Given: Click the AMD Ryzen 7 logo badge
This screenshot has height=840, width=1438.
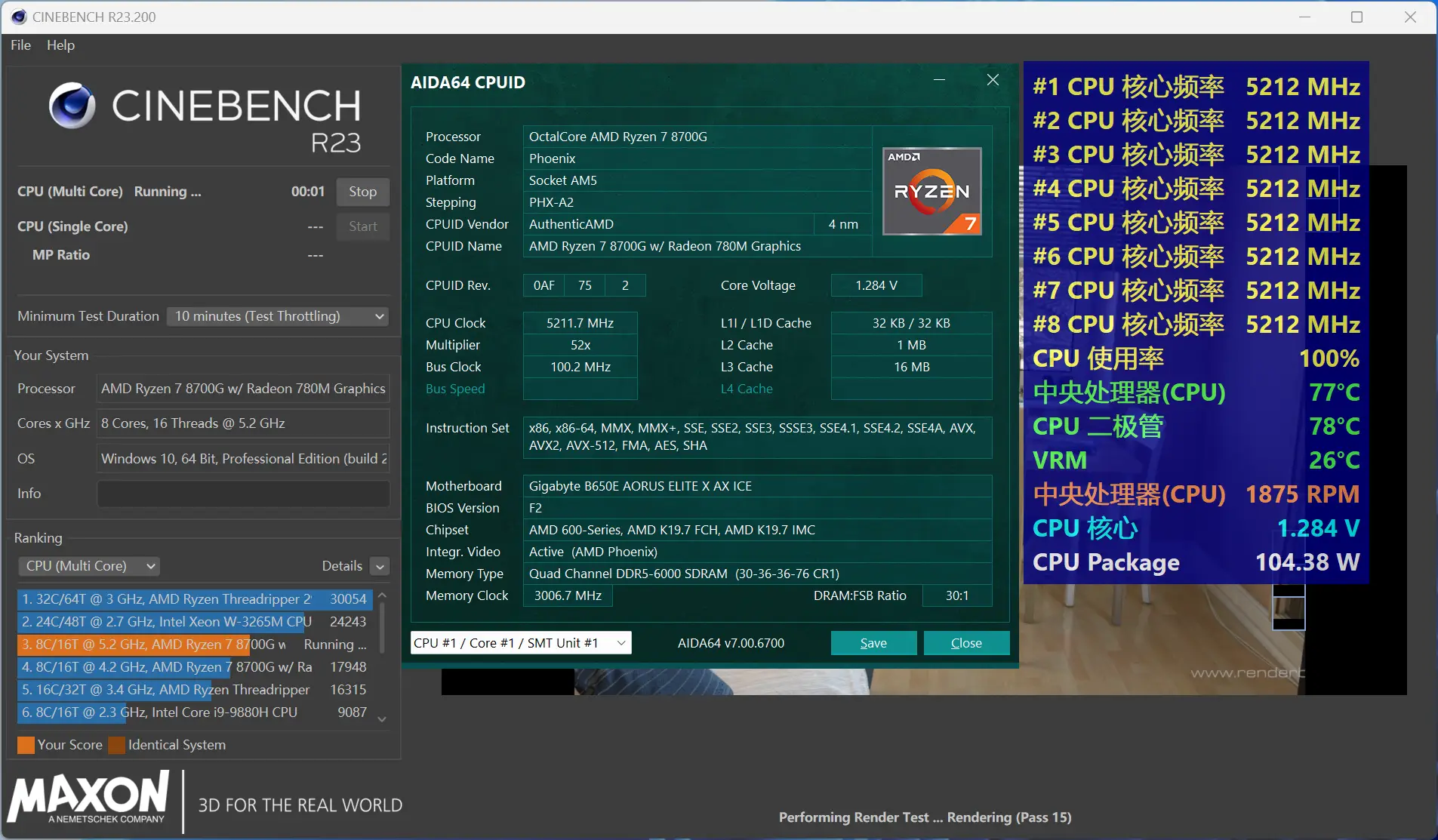Looking at the screenshot, I should tap(932, 192).
